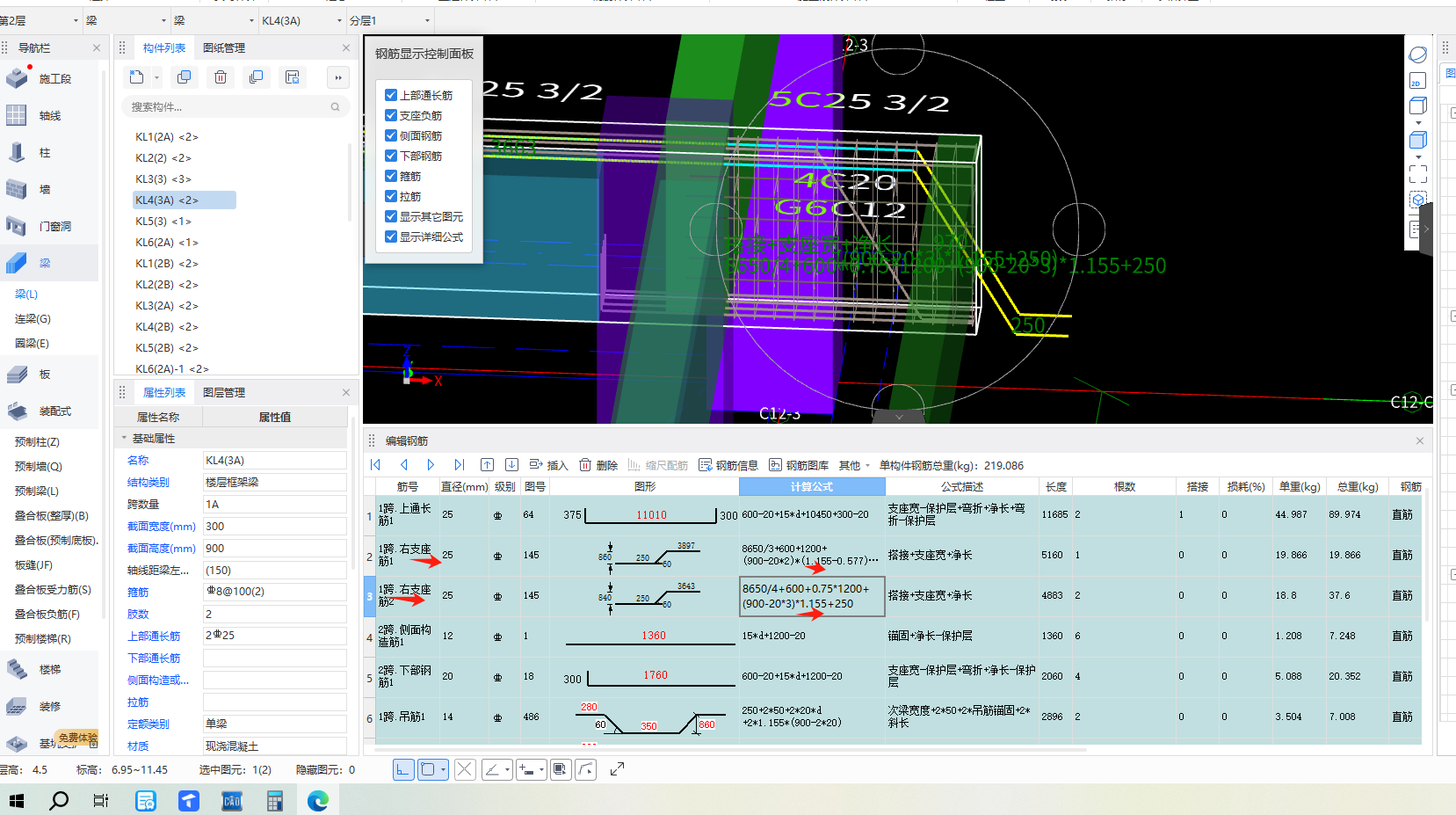Click the copy component icon in 构件列表
This screenshot has height=815, width=1456.
(x=184, y=77)
